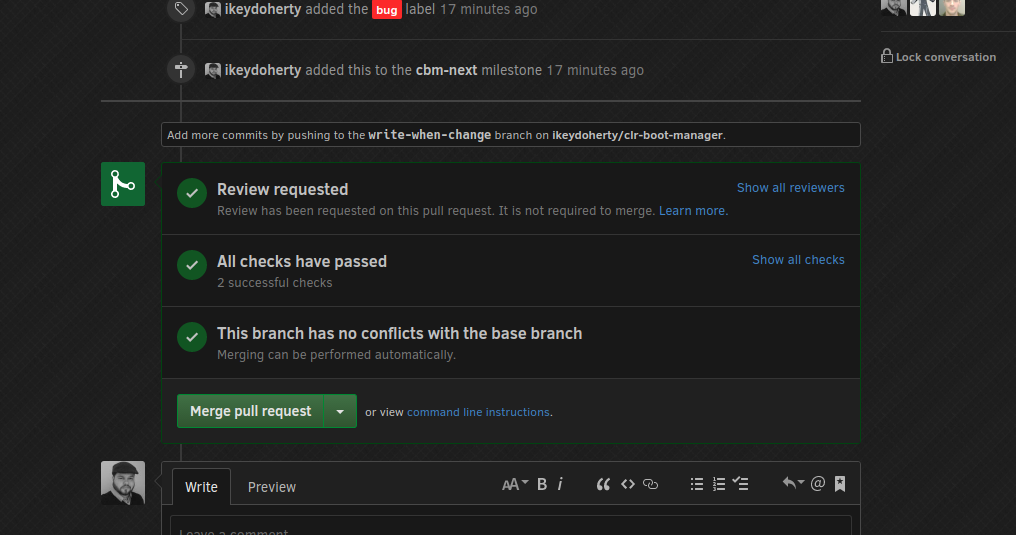Click 'Merging can be performed automatically.' text
The image size is (1016, 535).
click(336, 354)
